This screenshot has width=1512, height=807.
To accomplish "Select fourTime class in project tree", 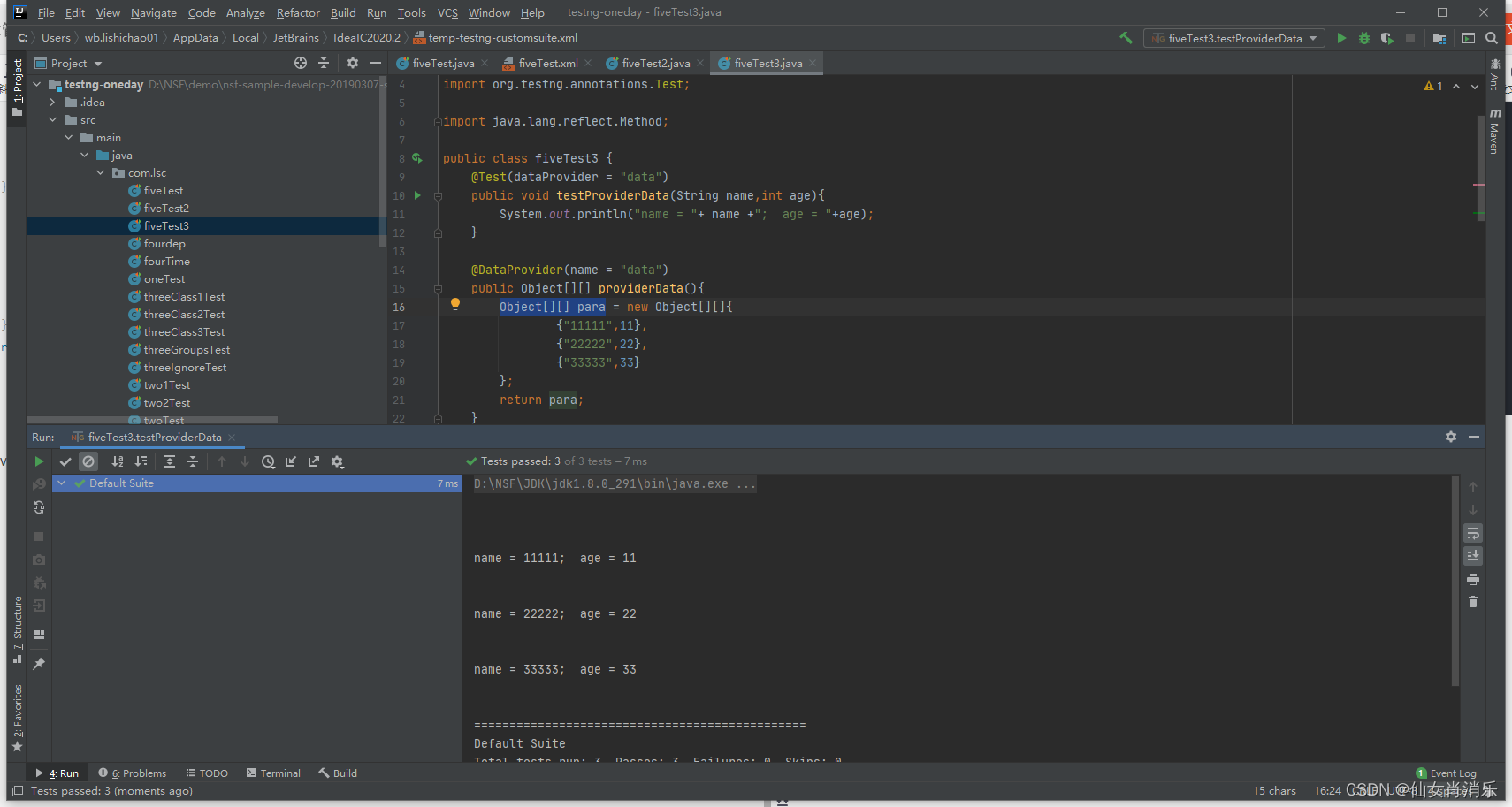I will tap(166, 262).
